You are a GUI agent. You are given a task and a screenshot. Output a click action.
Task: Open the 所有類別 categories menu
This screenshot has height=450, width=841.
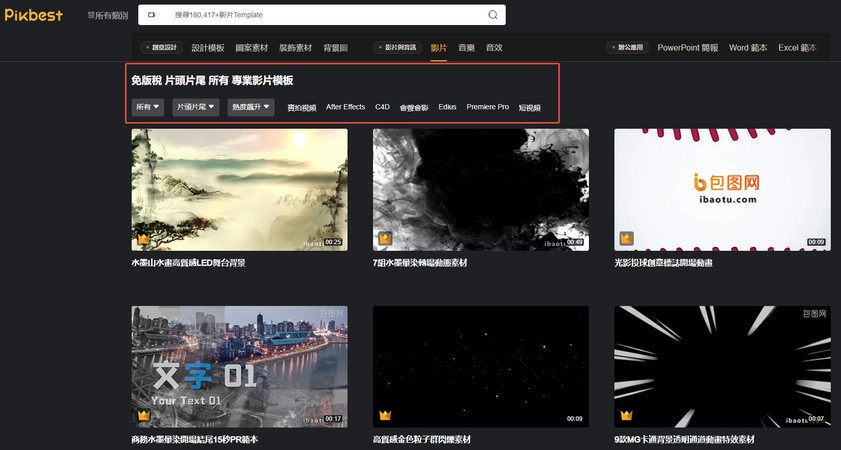pos(108,16)
